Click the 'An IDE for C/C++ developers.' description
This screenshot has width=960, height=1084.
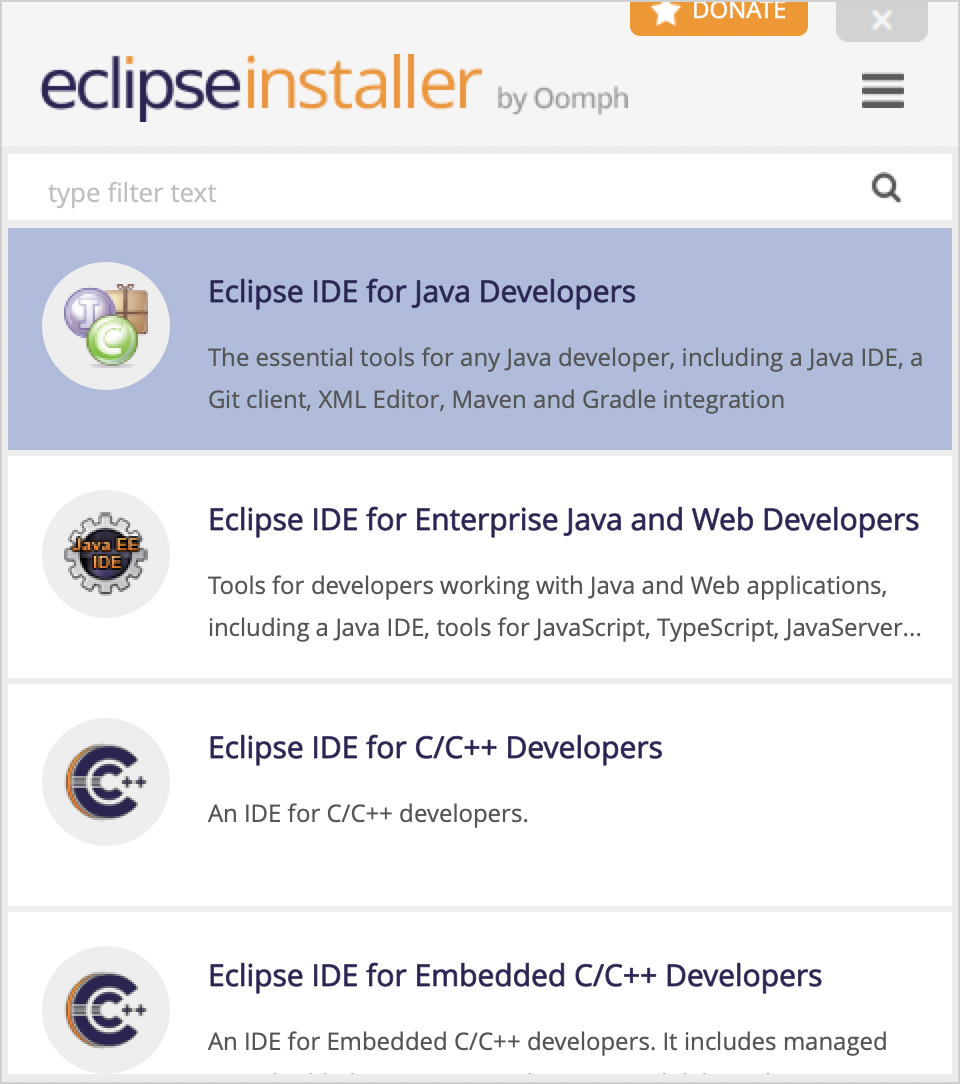[368, 814]
